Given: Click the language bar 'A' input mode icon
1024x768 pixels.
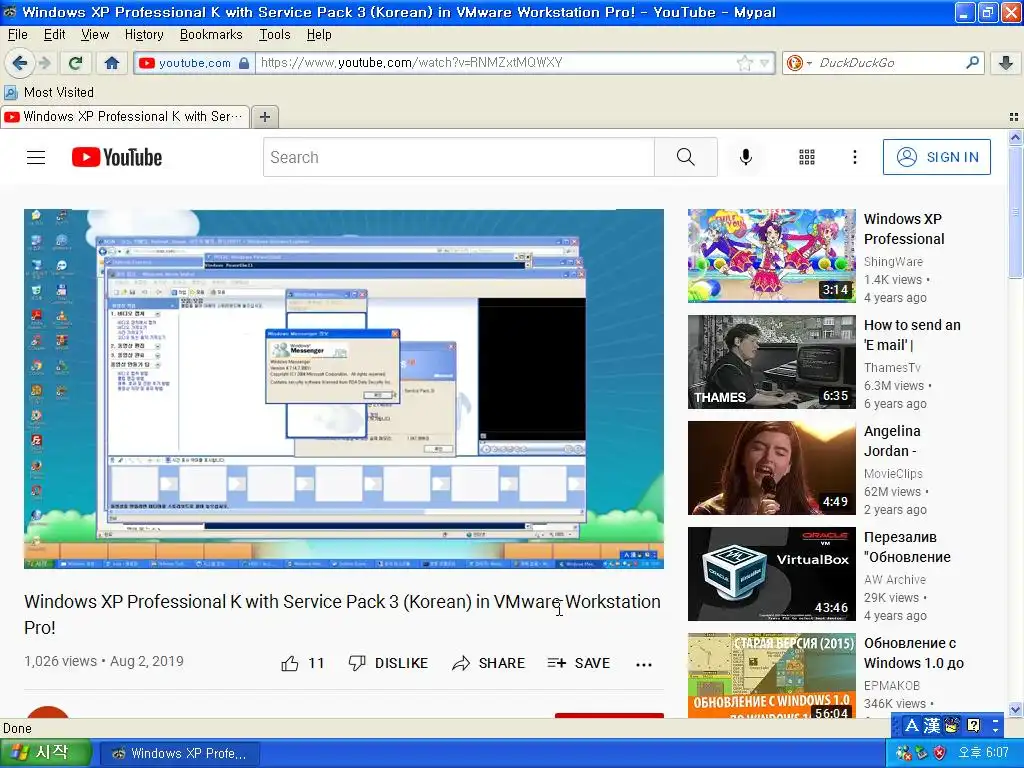Looking at the screenshot, I should click(x=912, y=726).
